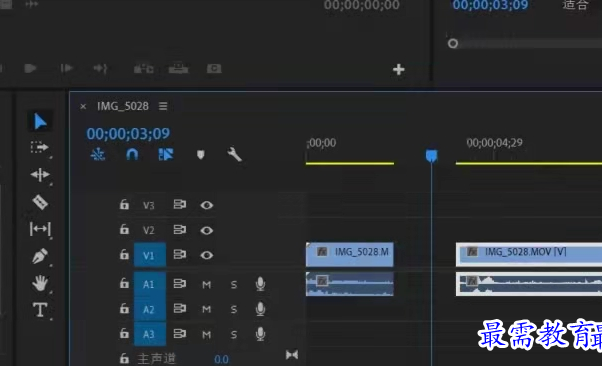Viewport: 602px width, 366px height.
Task: Hide V3 track output eye
Action: (x=207, y=205)
